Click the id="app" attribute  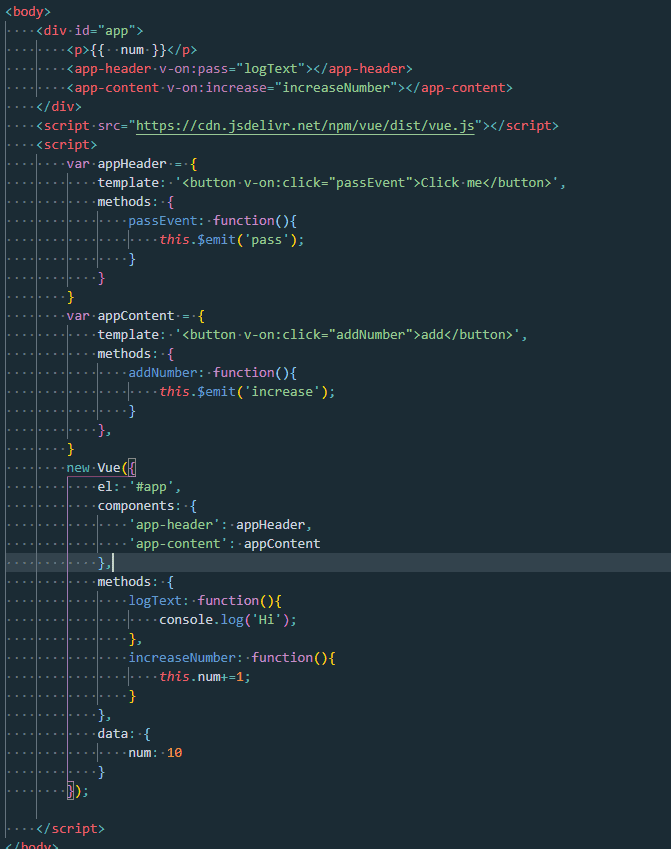pyautogui.click(x=105, y=31)
